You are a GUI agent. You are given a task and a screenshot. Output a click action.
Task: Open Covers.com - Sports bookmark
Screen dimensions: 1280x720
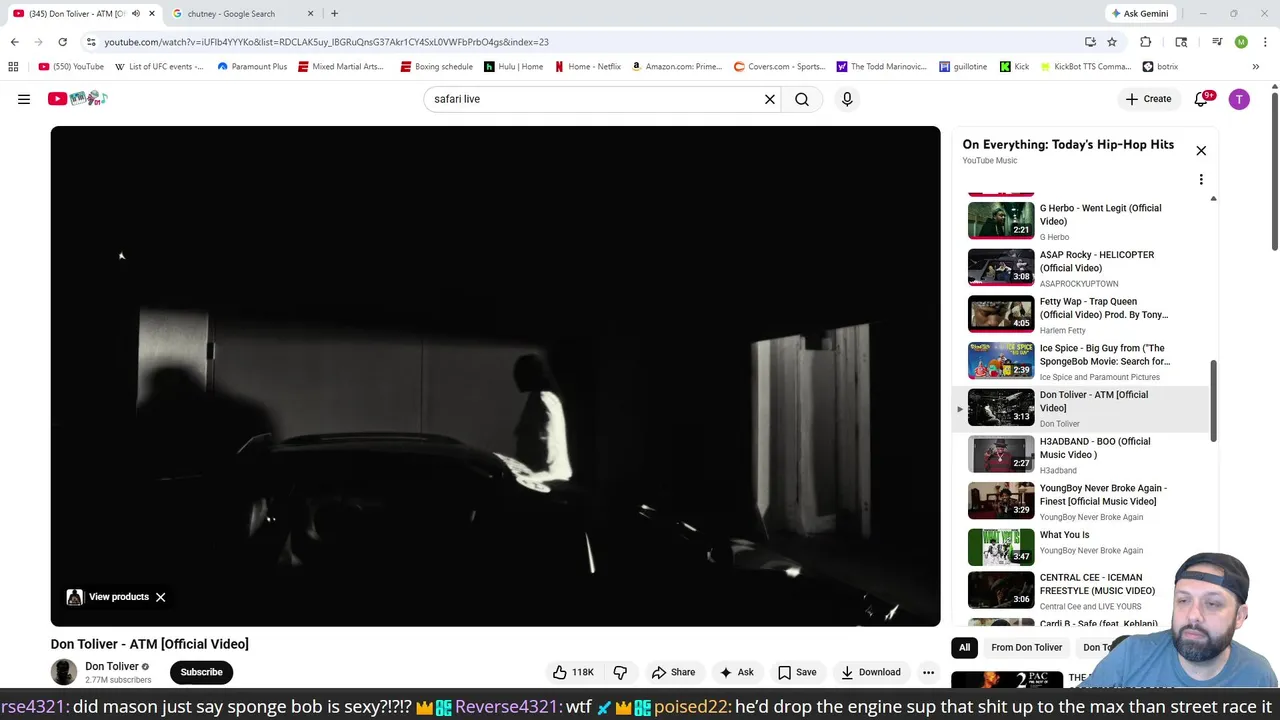pyautogui.click(x=780, y=67)
